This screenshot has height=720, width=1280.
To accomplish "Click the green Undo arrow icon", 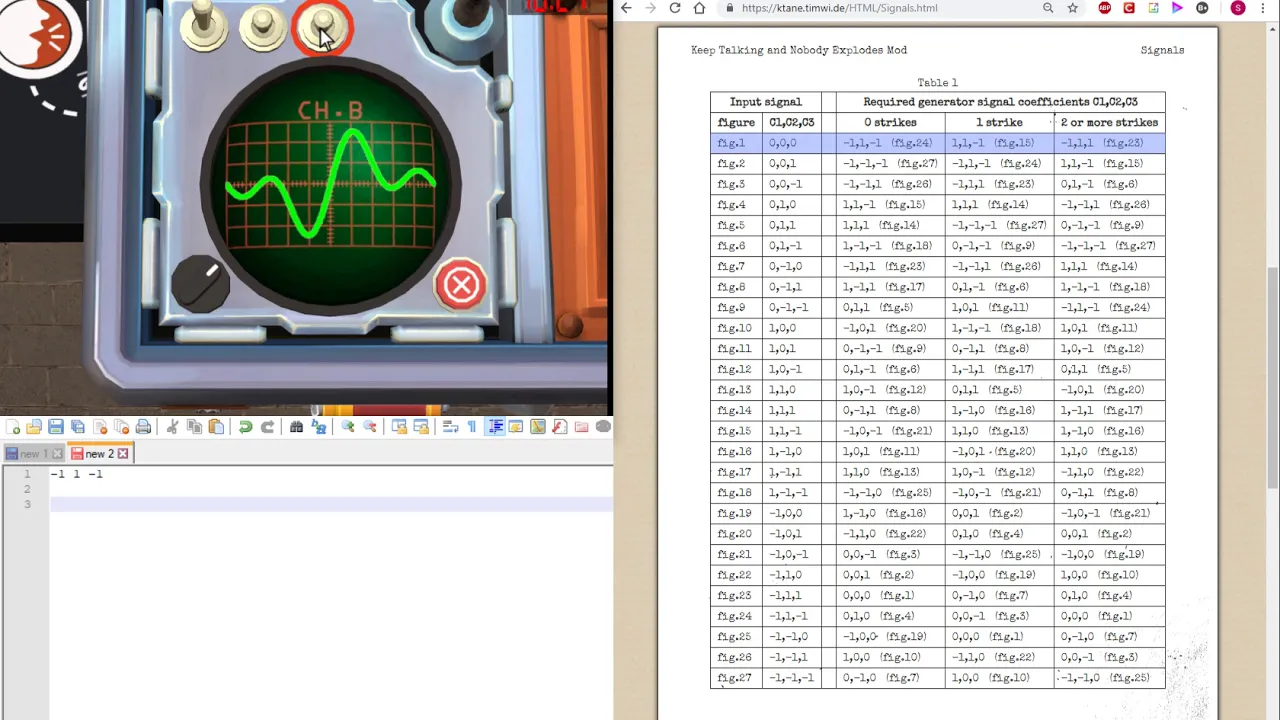I will pyautogui.click(x=245, y=427).
